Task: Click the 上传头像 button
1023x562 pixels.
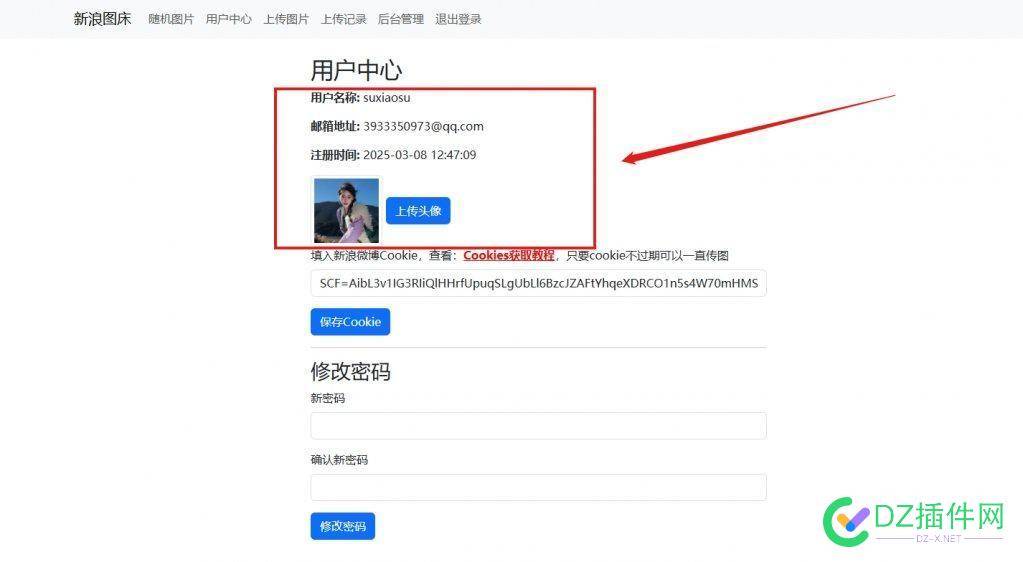Action: pos(418,211)
